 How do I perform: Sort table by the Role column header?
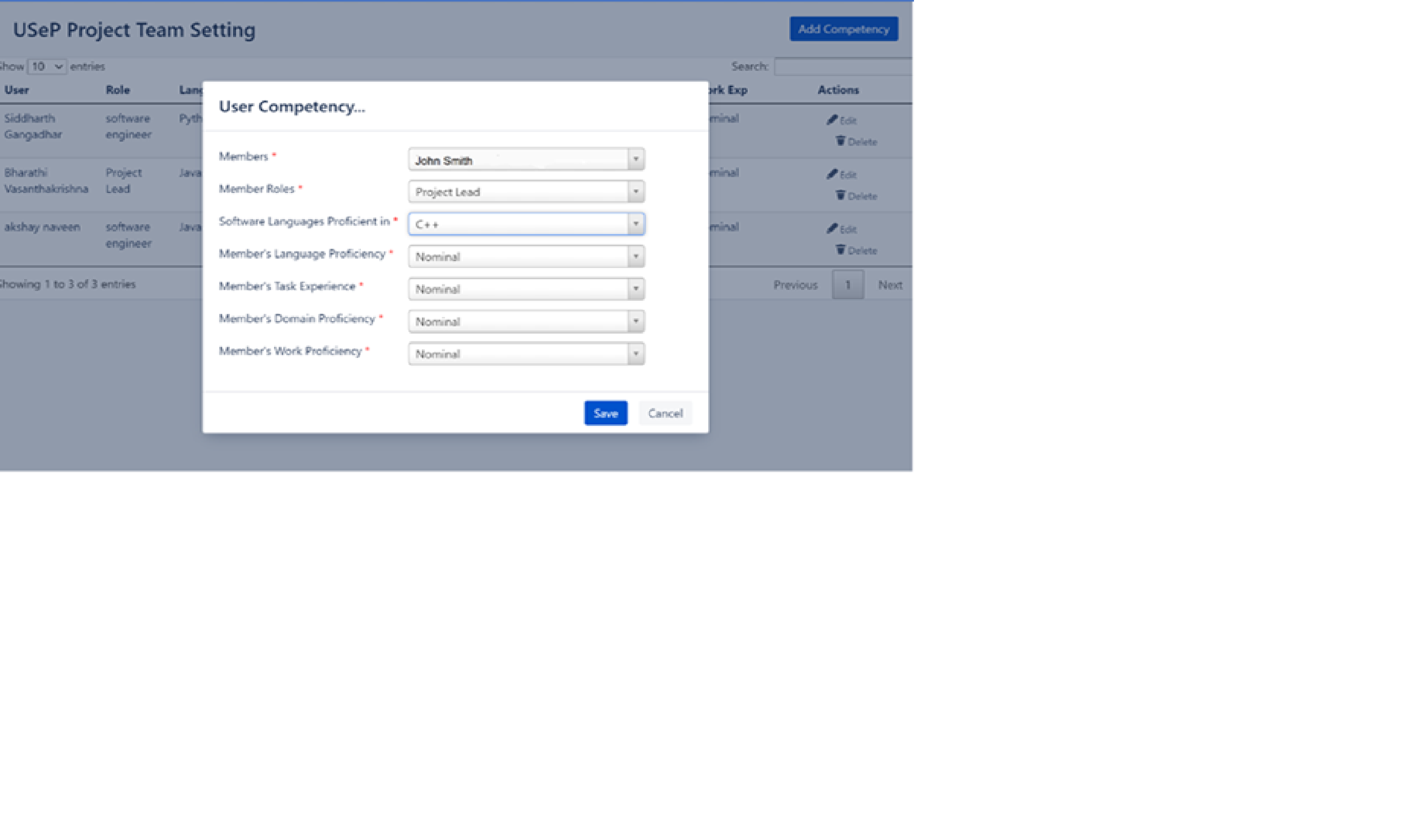tap(118, 90)
